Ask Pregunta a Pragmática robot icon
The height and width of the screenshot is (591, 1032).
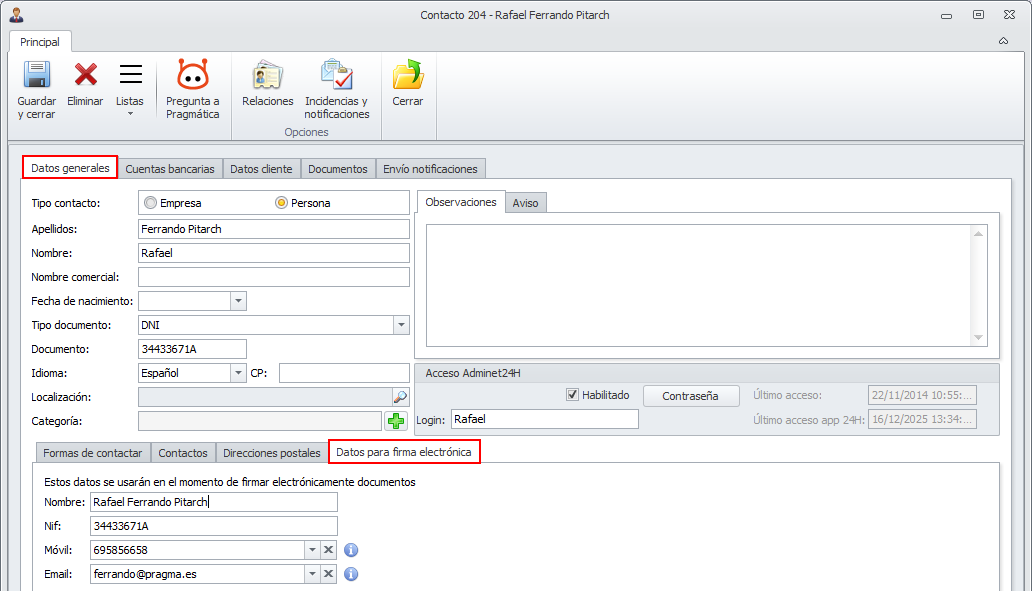pos(193,74)
